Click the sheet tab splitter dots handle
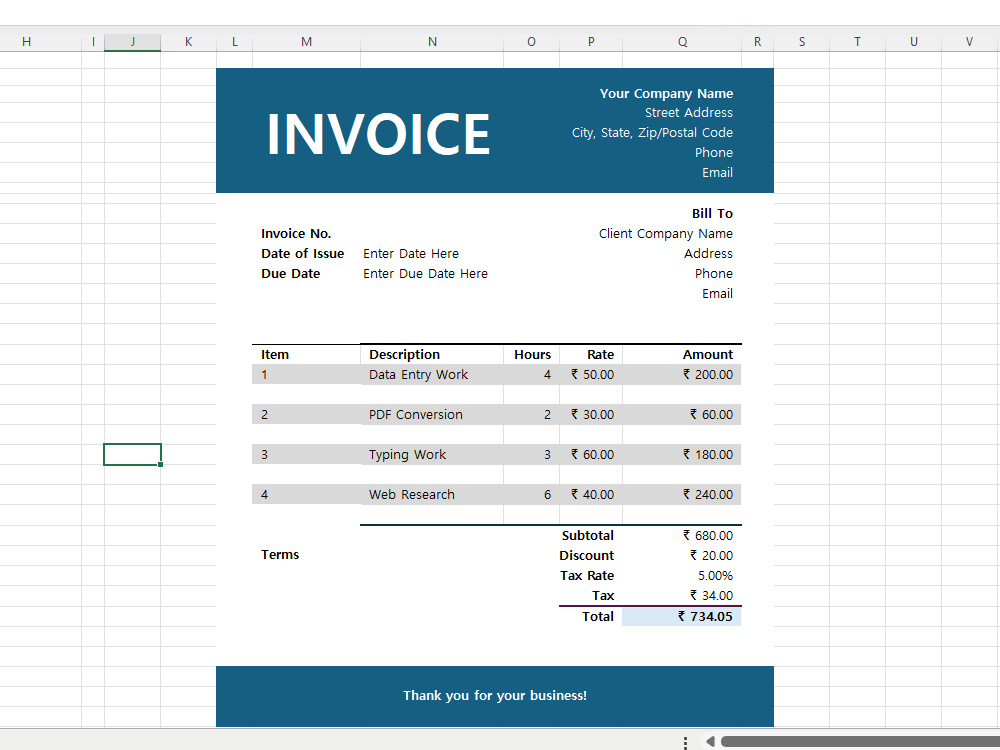1000x750 pixels. pos(685,742)
